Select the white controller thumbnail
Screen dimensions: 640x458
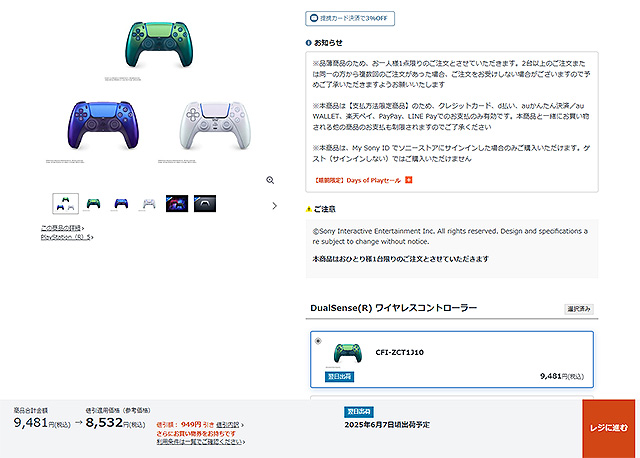click(149, 203)
